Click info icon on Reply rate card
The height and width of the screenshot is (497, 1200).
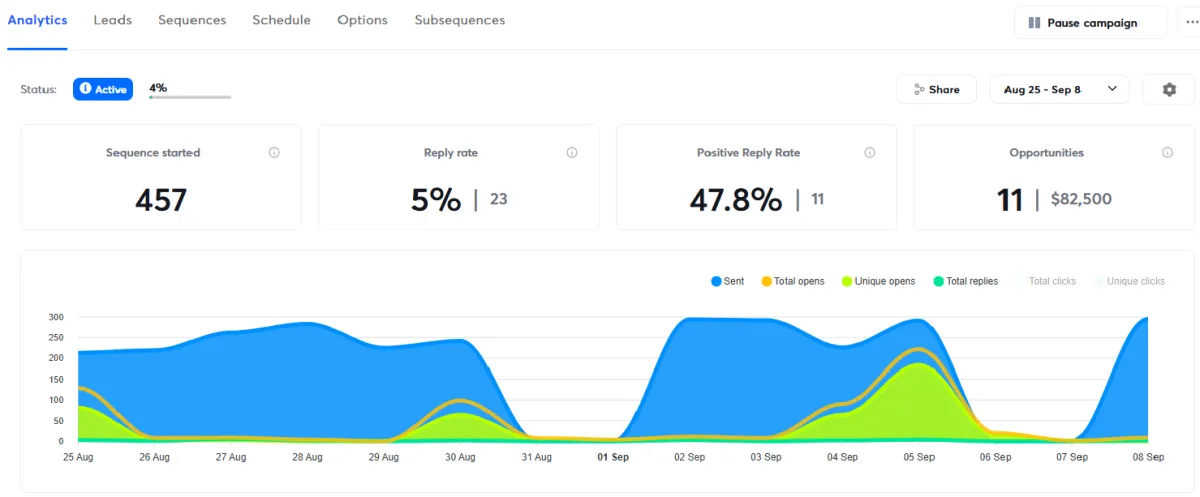(x=572, y=153)
